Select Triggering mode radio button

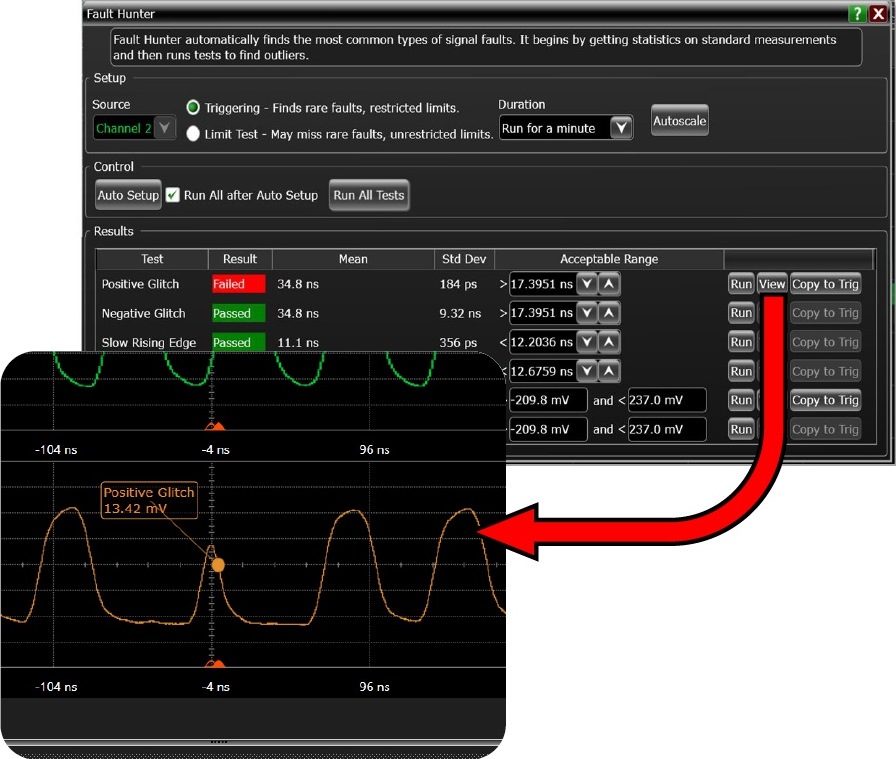click(x=194, y=108)
